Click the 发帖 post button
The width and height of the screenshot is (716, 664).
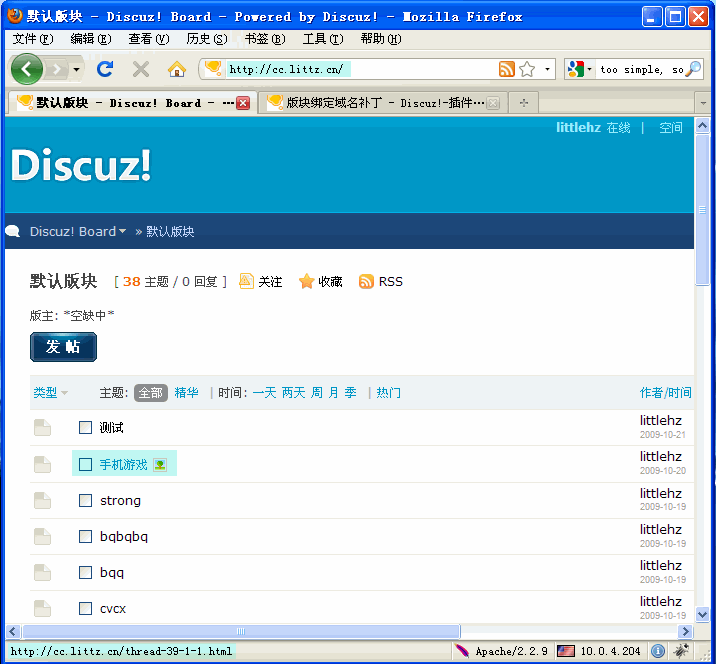[63, 347]
